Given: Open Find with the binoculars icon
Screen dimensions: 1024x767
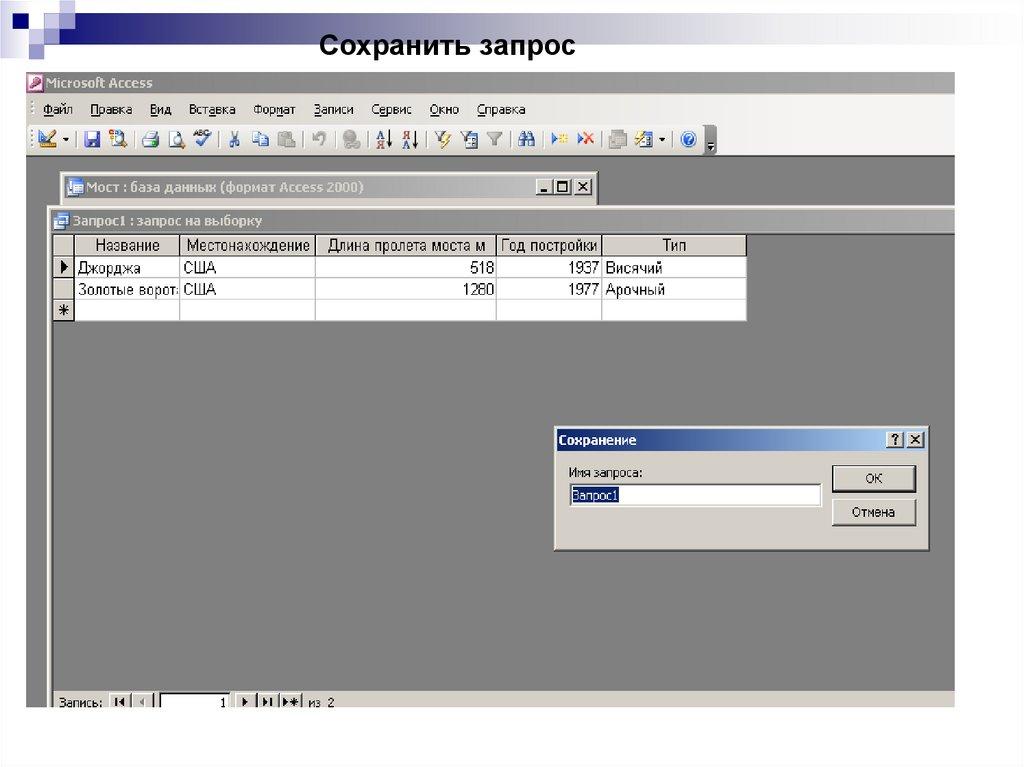Looking at the screenshot, I should tap(526, 140).
